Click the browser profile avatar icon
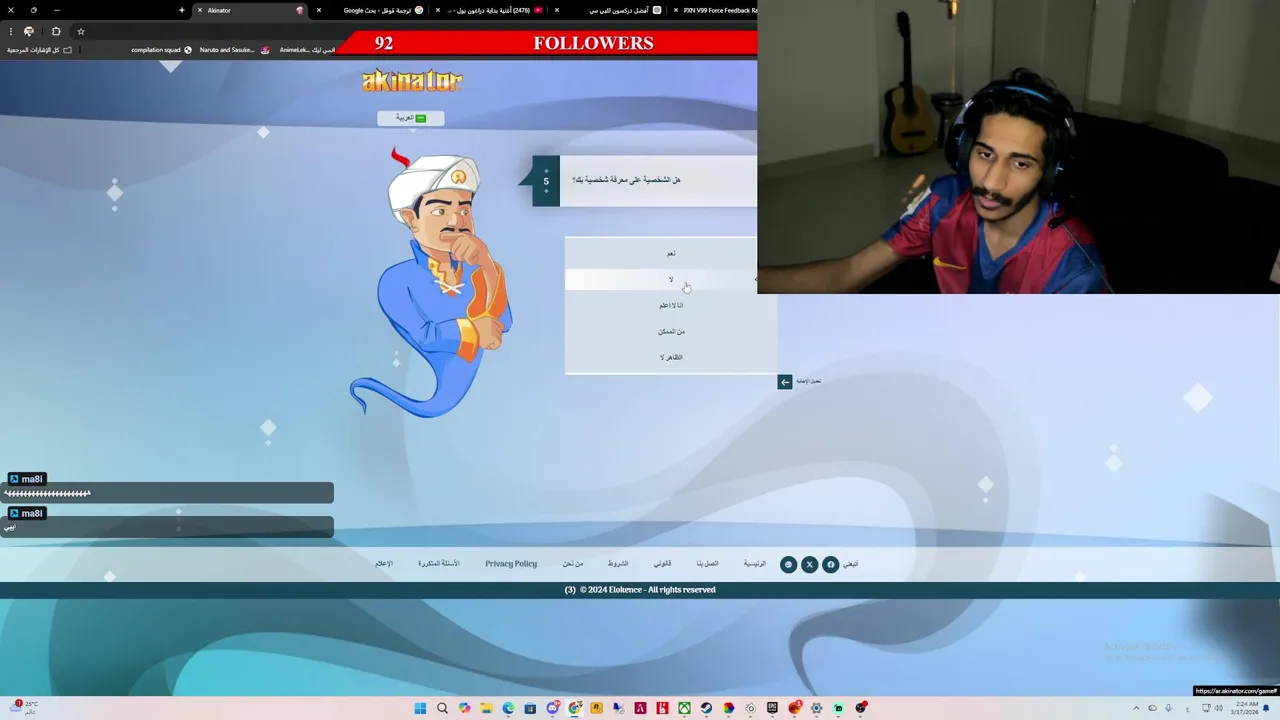Viewport: 1280px width, 720px height. click(x=29, y=31)
